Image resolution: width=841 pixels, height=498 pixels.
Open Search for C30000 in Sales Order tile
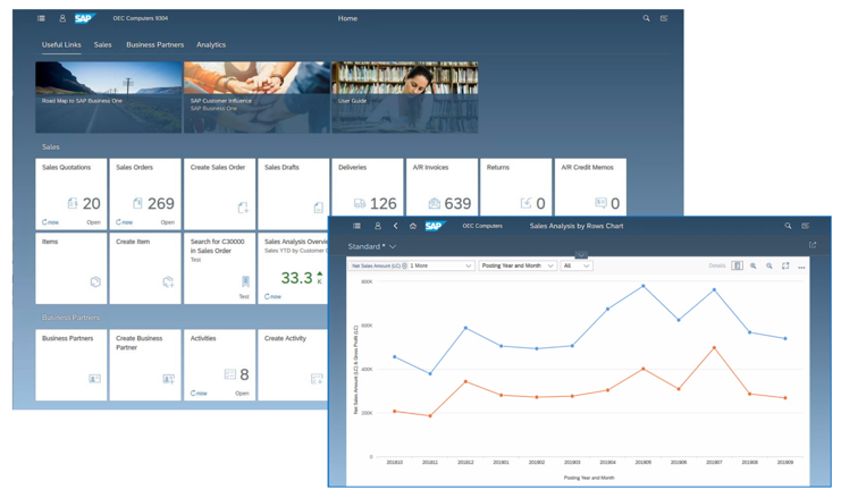(x=219, y=268)
